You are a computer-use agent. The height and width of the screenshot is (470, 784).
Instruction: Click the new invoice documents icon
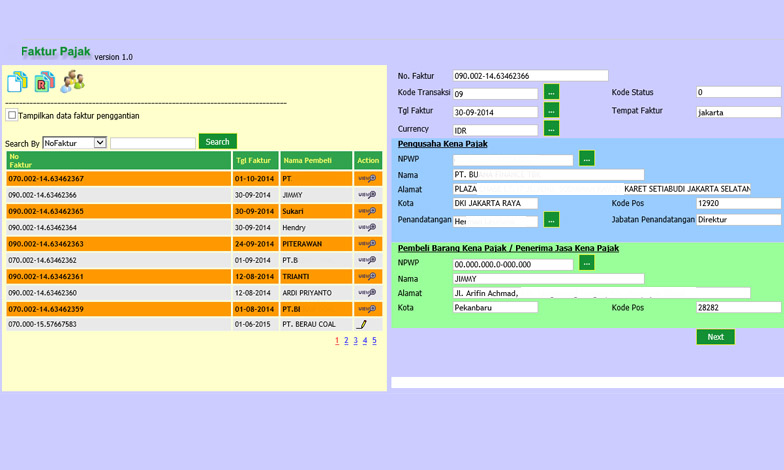pos(17,83)
